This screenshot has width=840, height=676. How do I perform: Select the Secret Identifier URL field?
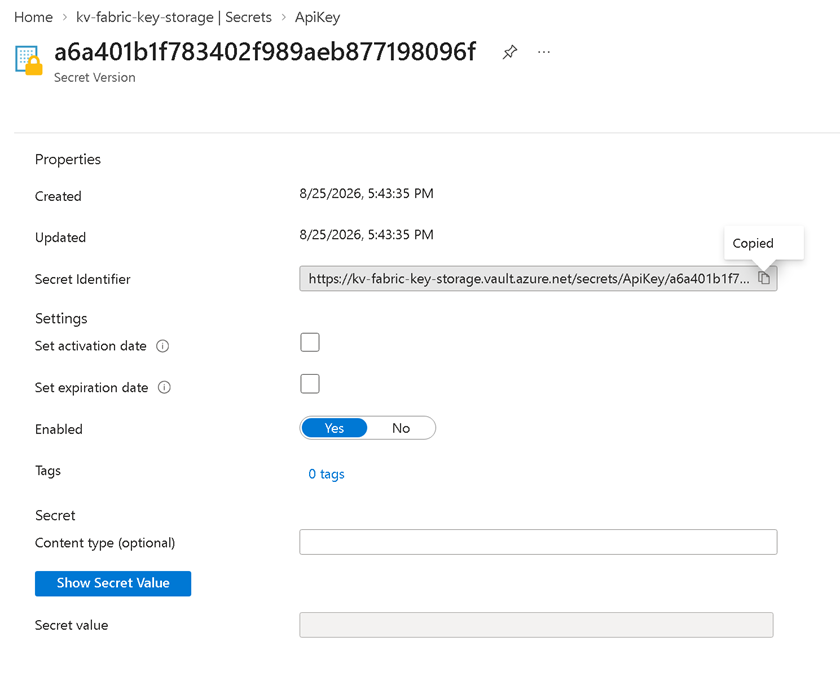click(538, 279)
